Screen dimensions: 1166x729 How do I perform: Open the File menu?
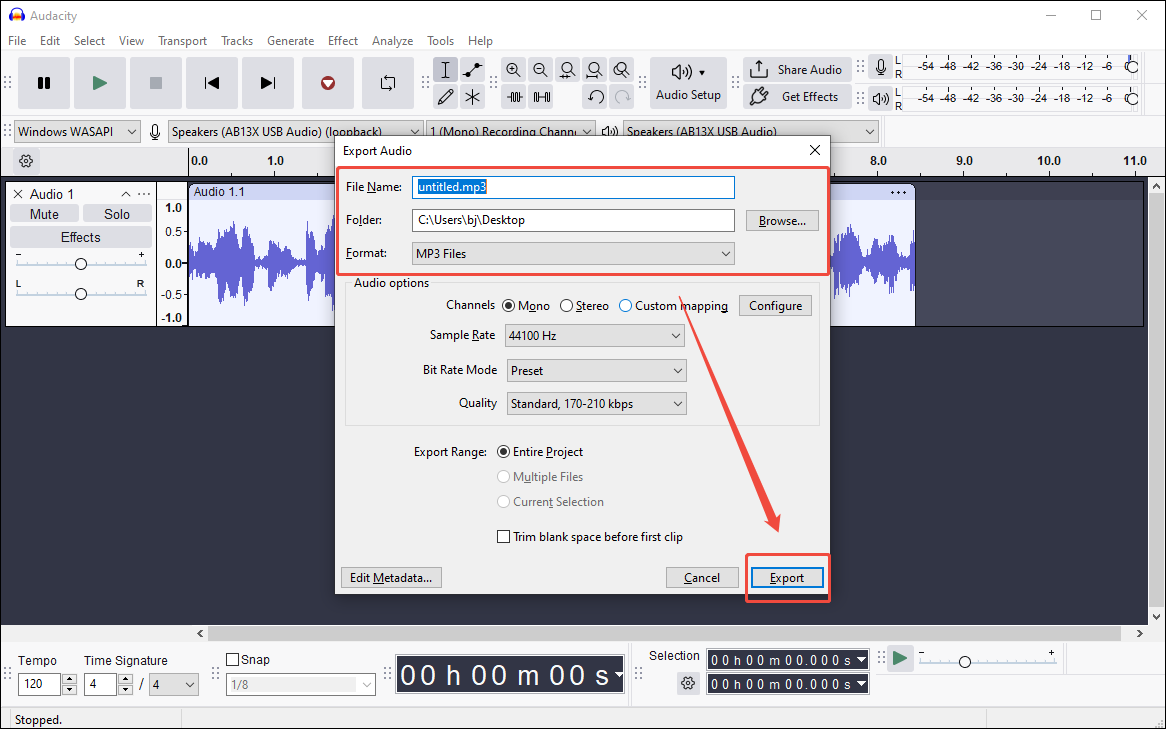(x=16, y=41)
